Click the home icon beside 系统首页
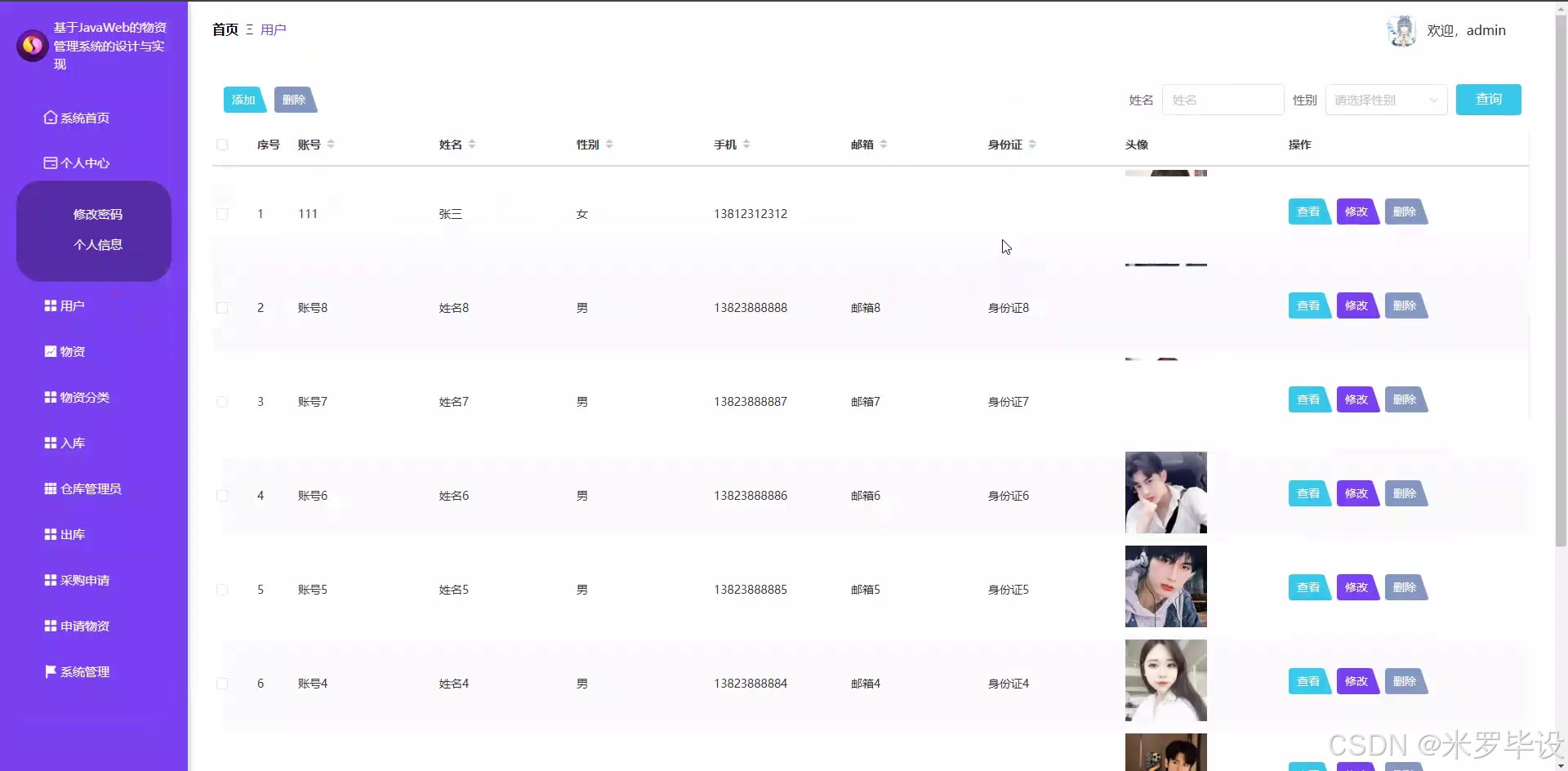The height and width of the screenshot is (771, 1568). point(51,118)
